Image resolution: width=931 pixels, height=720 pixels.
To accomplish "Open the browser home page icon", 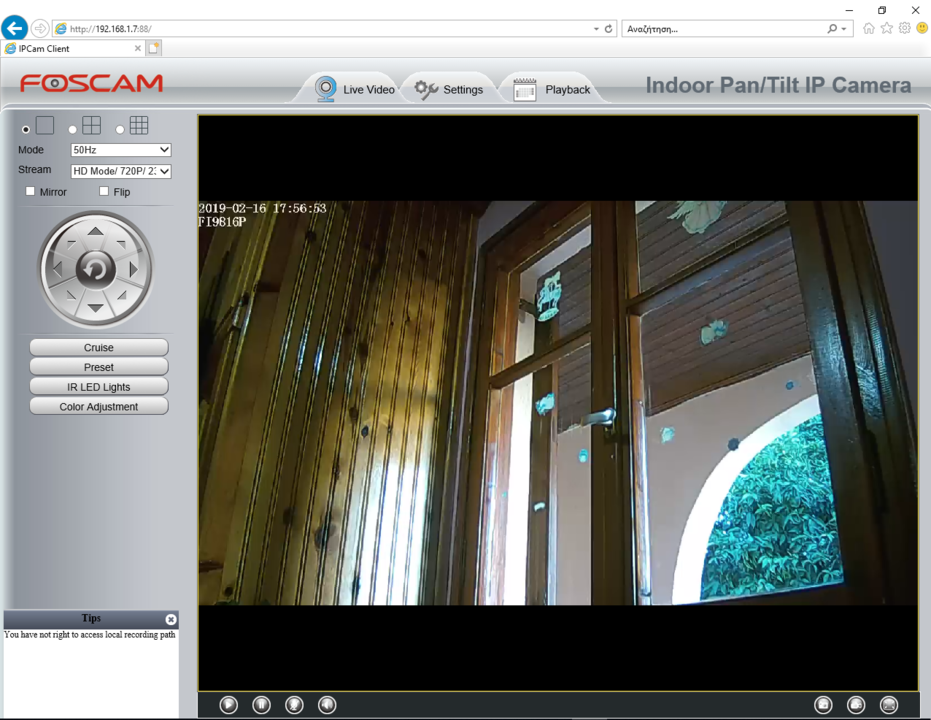I will [x=869, y=28].
